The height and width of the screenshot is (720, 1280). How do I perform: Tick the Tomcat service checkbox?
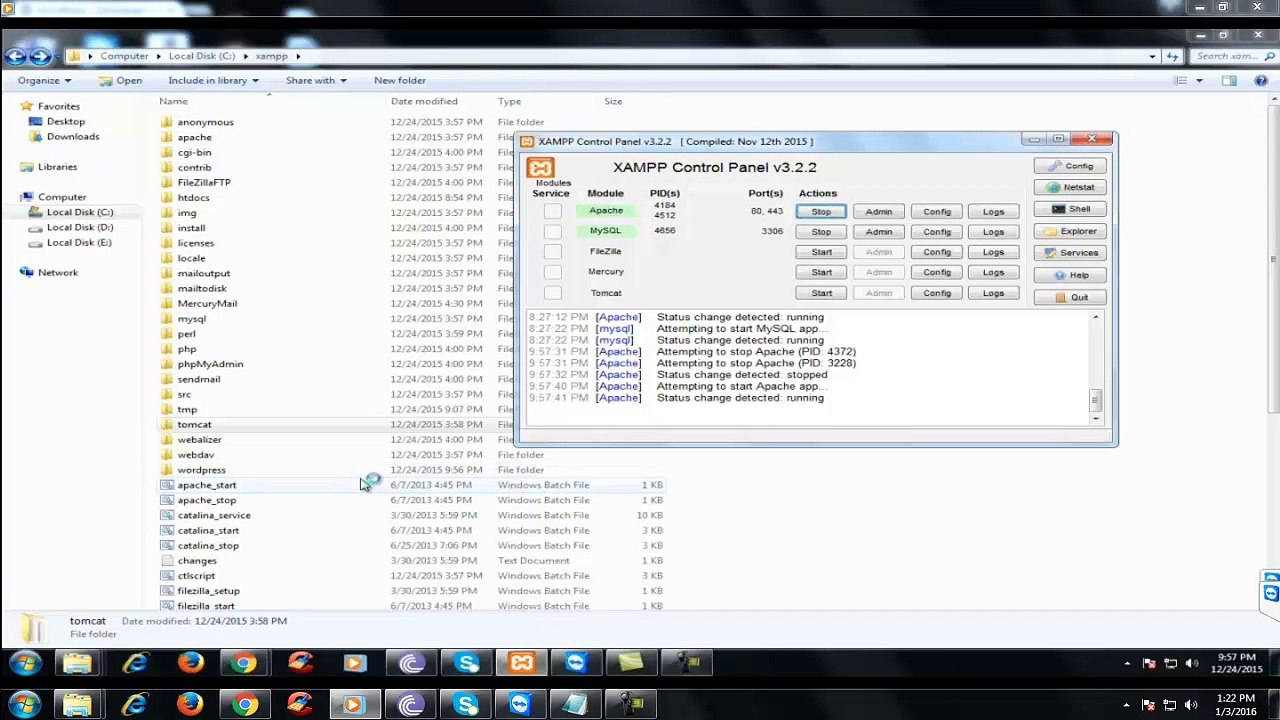point(552,293)
